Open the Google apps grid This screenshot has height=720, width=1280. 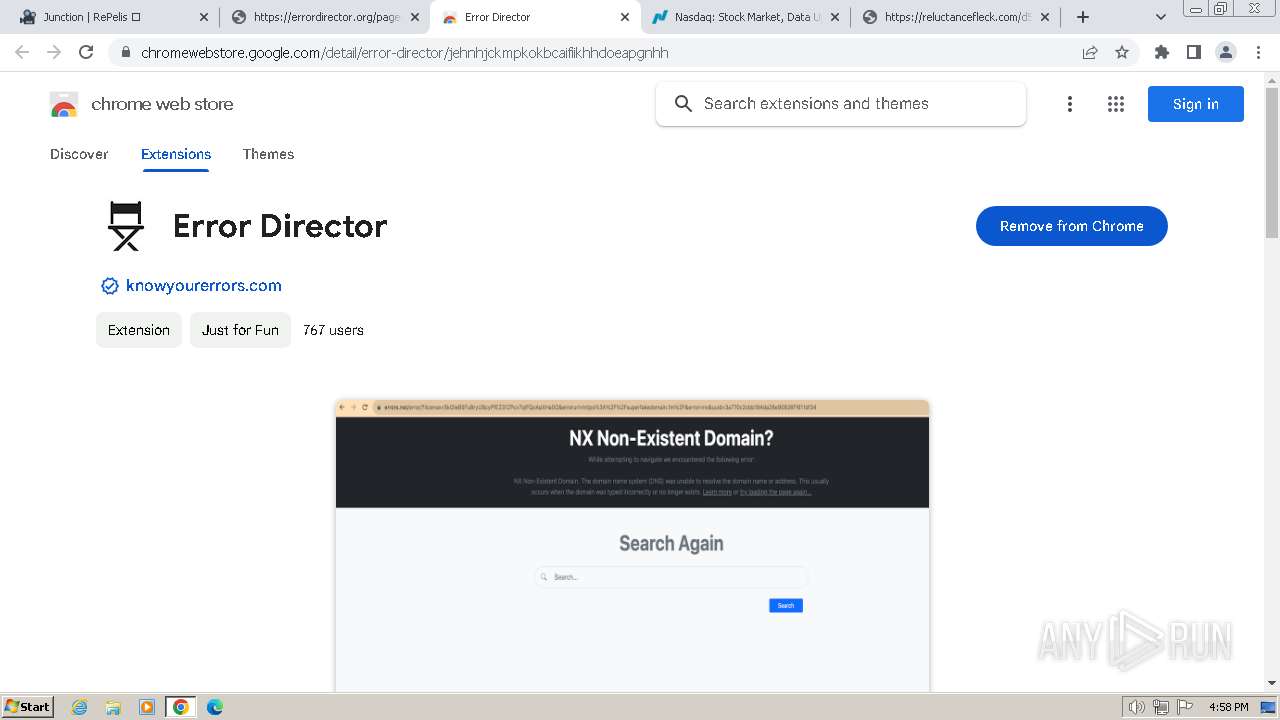tap(1116, 104)
